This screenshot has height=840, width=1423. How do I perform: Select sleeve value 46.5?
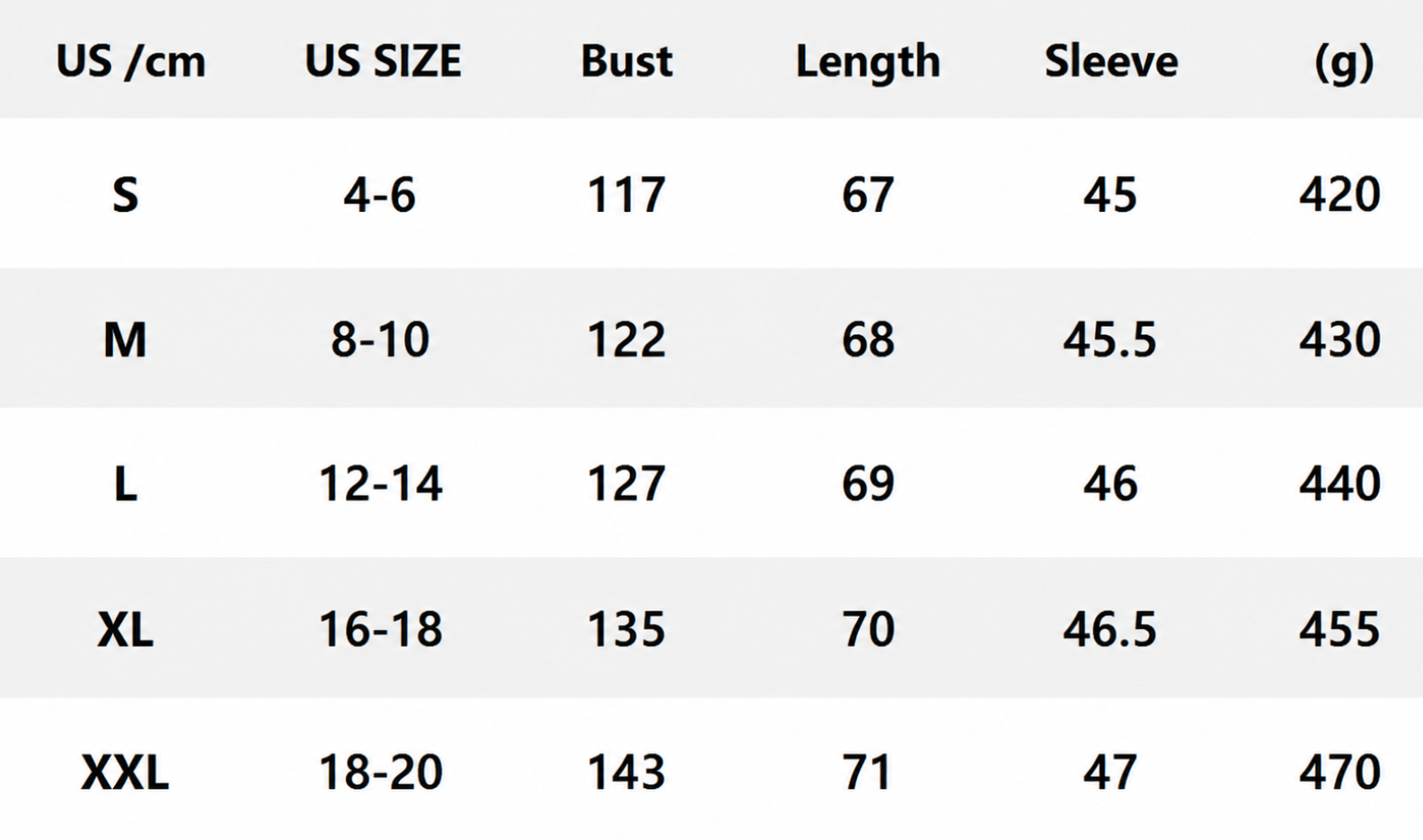(x=1110, y=629)
